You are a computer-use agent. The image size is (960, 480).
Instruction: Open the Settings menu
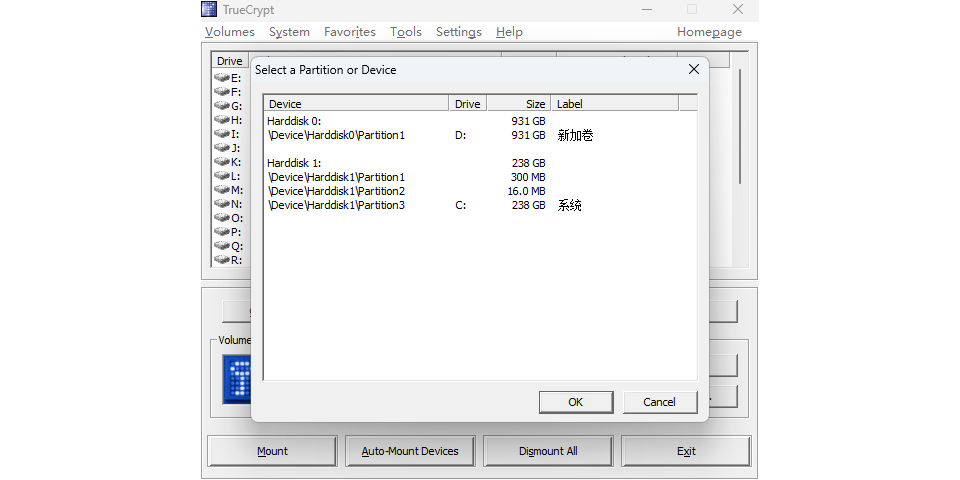coord(459,32)
